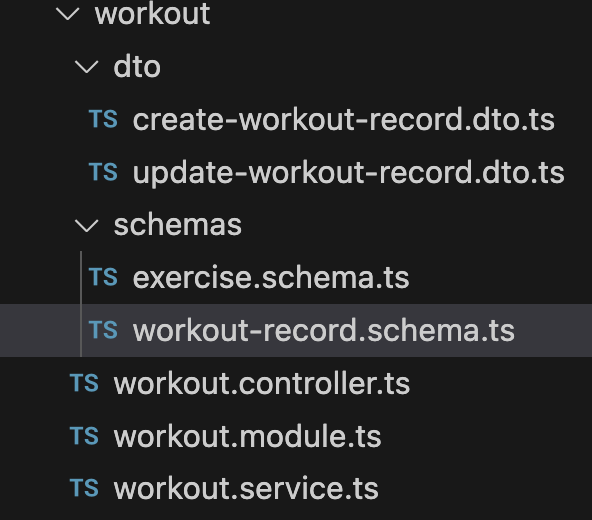This screenshot has height=520, width=592.
Task: Select the schemas folder label
Action: [x=177, y=225]
